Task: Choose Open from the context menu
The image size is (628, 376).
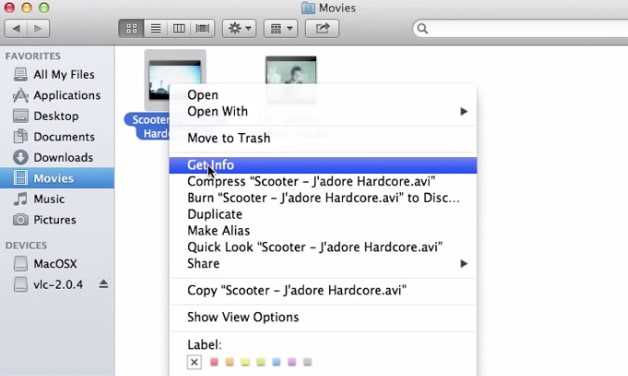Action: click(323, 95)
